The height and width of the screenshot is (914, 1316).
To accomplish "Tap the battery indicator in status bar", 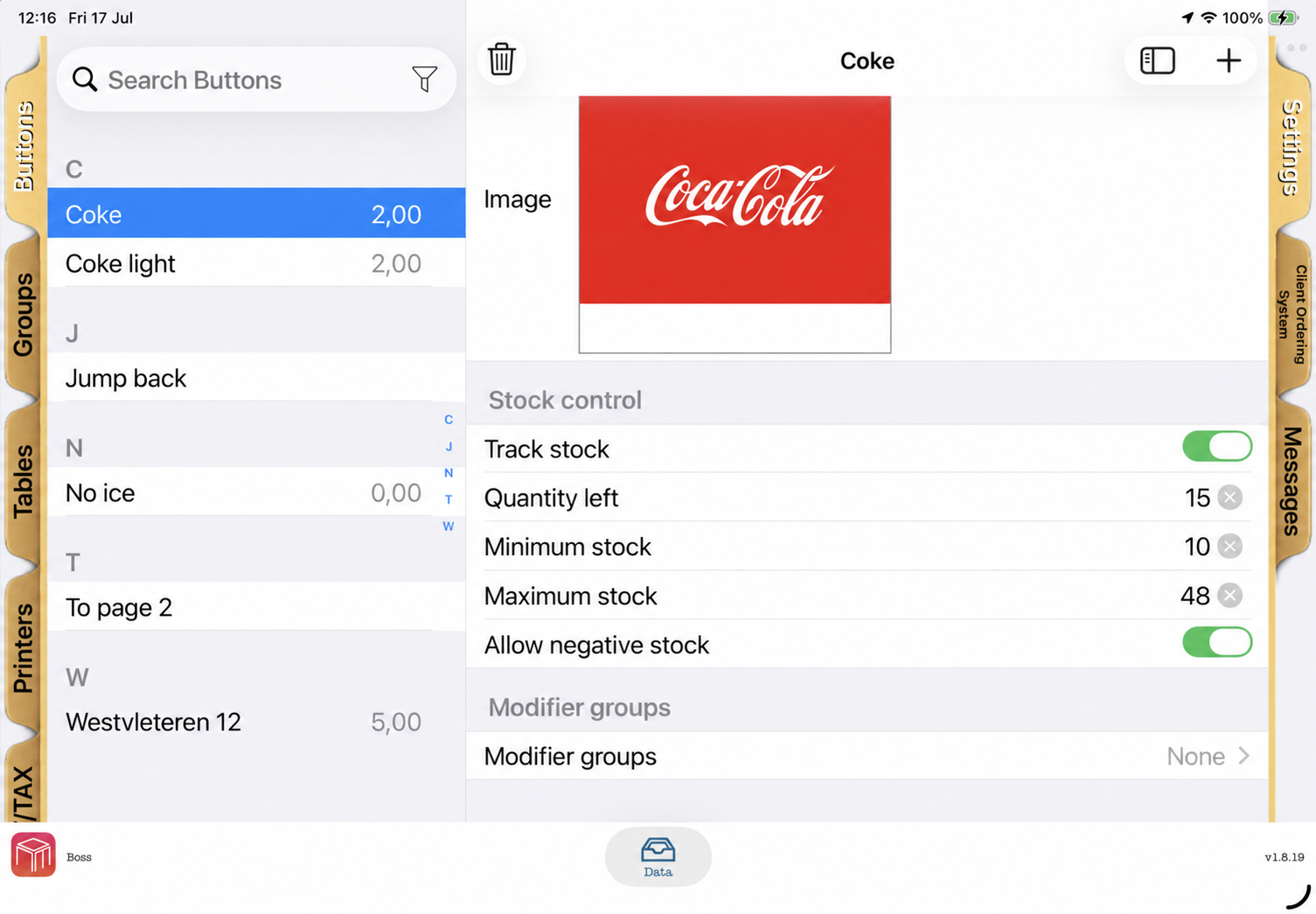I will 1283,17.
